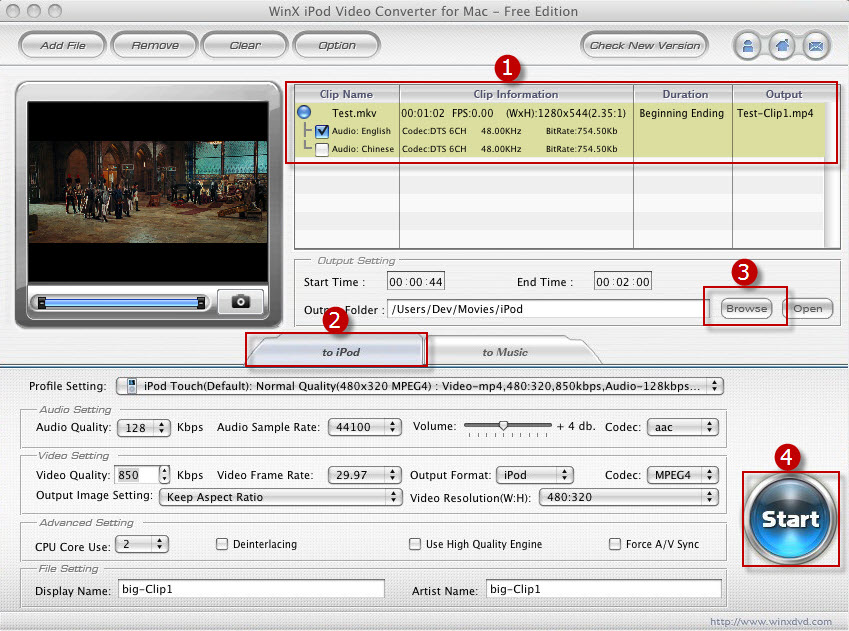Enable Use High Quality Engine
The image size is (849, 631).
[415, 544]
